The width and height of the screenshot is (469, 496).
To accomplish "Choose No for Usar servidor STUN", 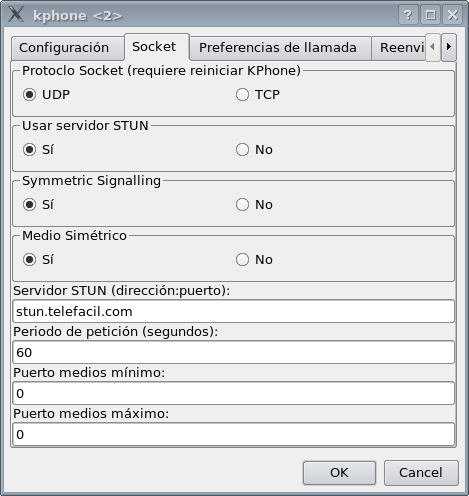I will click(254, 150).
